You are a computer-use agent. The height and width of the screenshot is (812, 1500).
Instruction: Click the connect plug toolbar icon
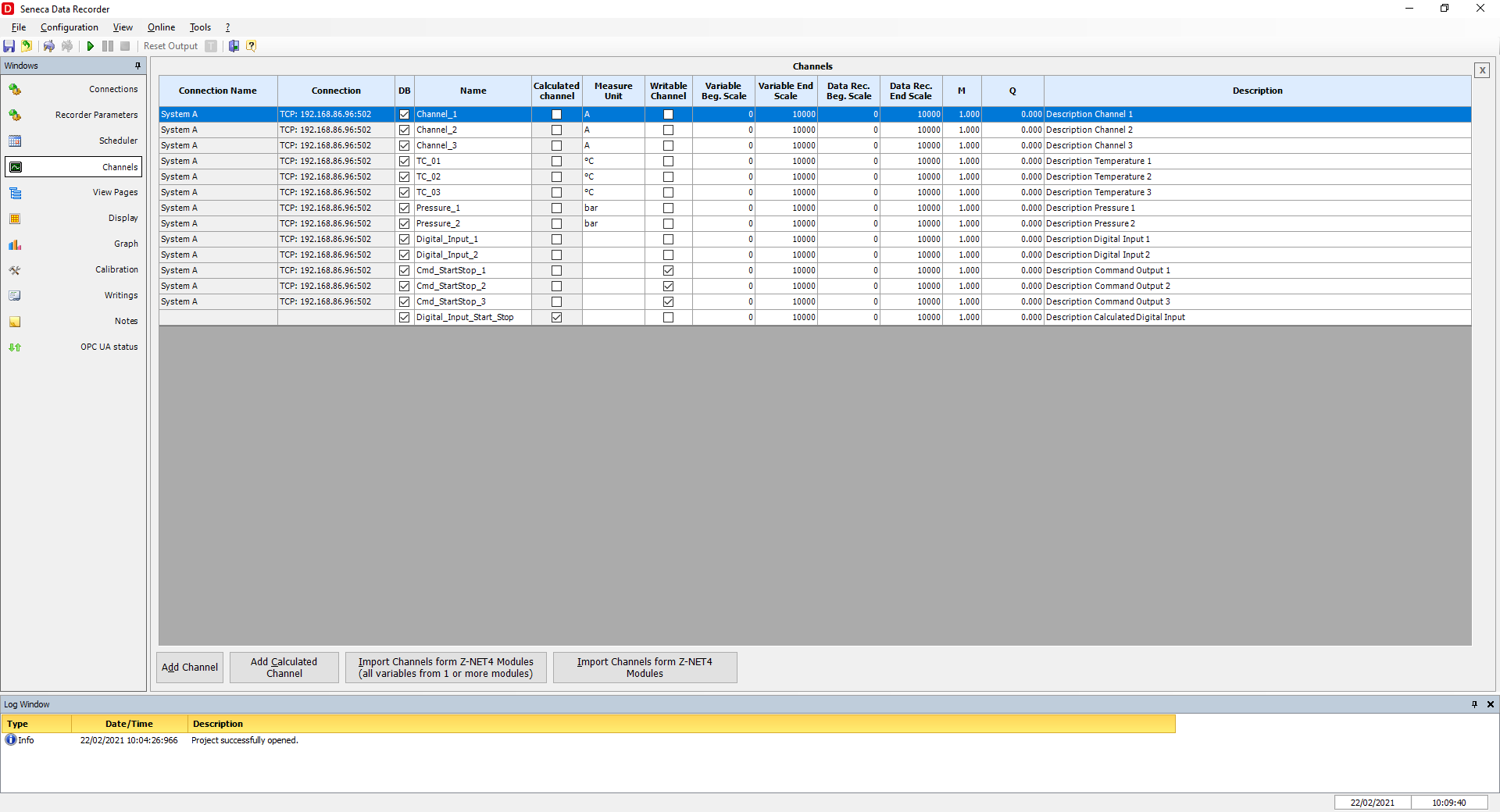tap(49, 46)
